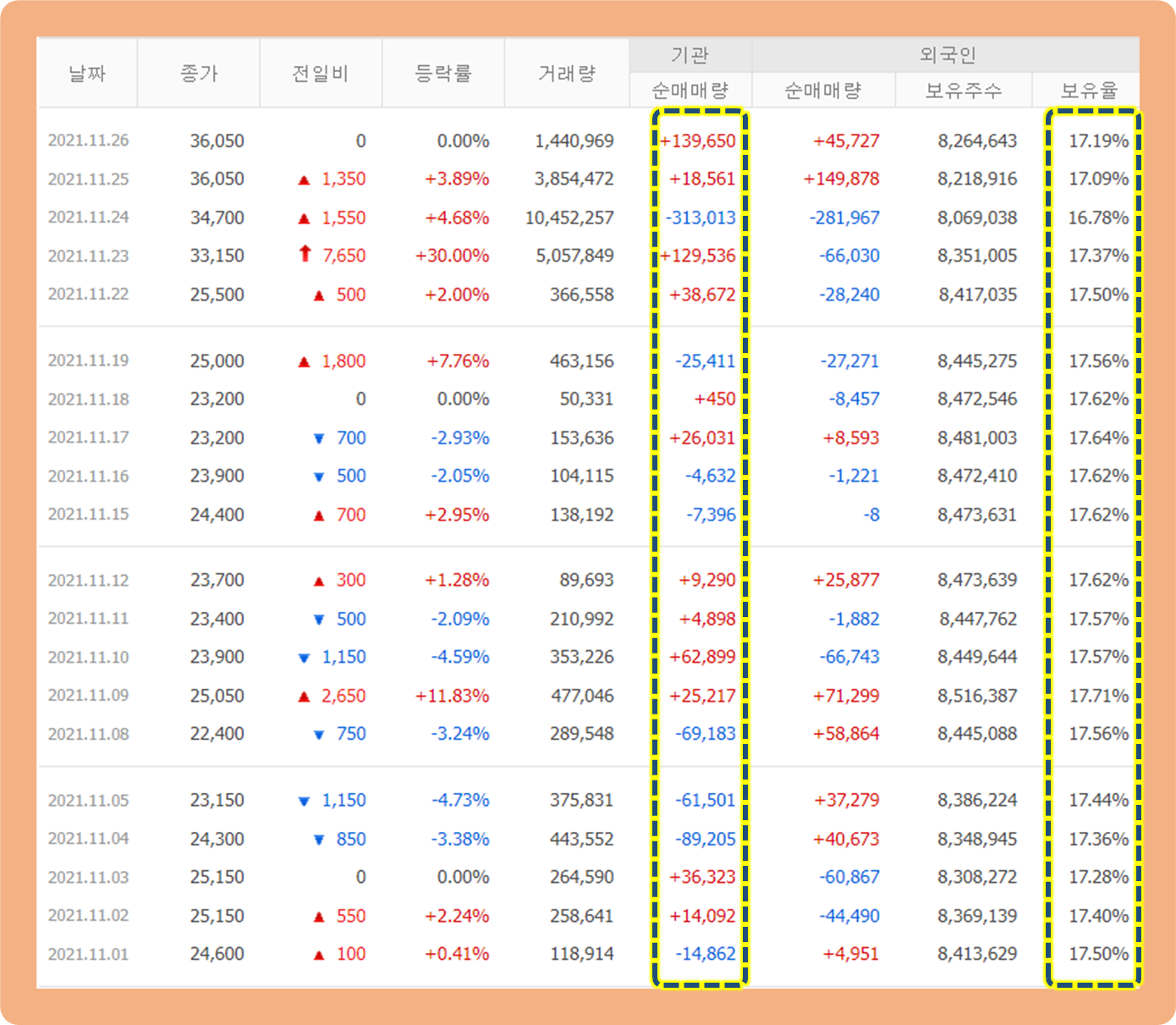Screen dimensions: 1176x1025
Task: Select the date 2021.11.22
Action: [x=89, y=295]
